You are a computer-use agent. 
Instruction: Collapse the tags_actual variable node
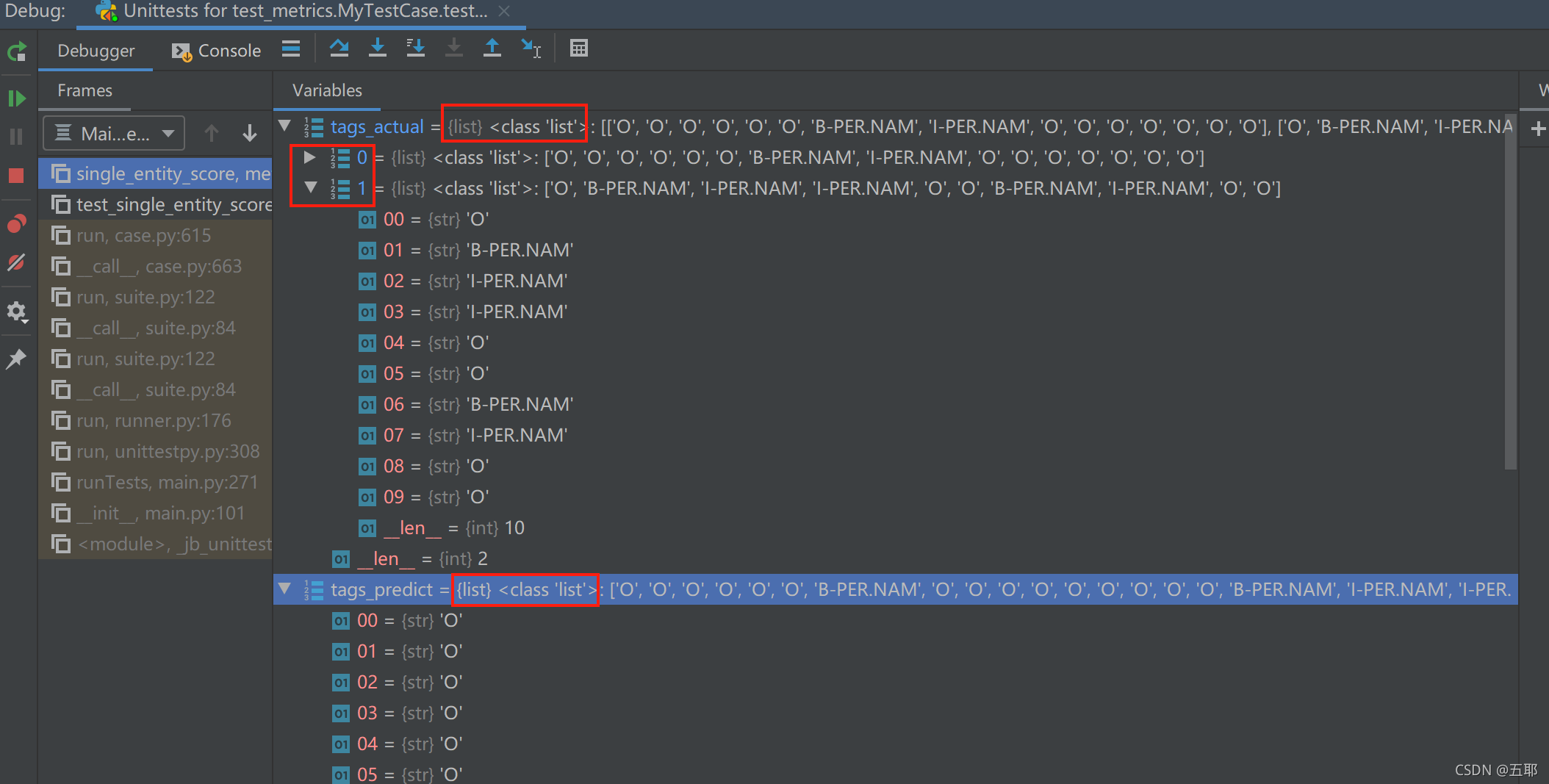coord(285,126)
